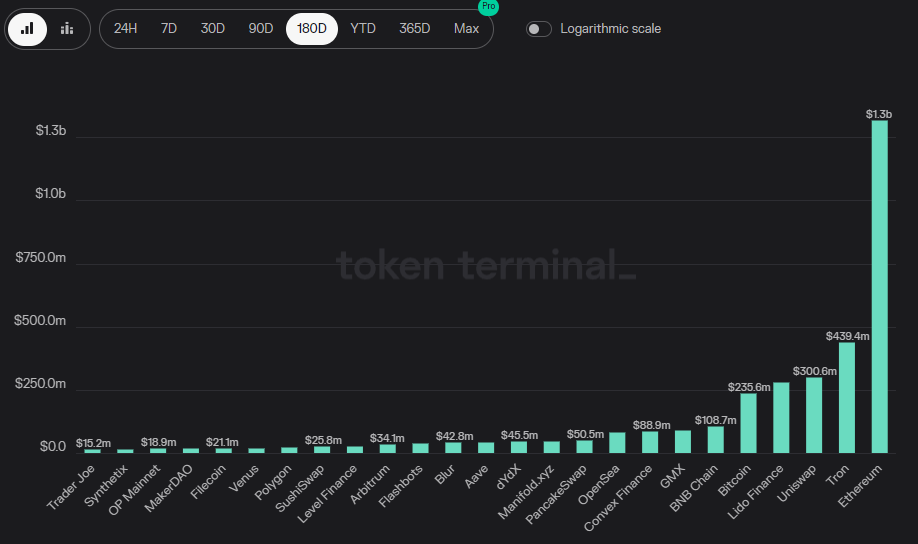This screenshot has height=544, width=918.
Task: Click the 180D time range button
Action: point(312,28)
